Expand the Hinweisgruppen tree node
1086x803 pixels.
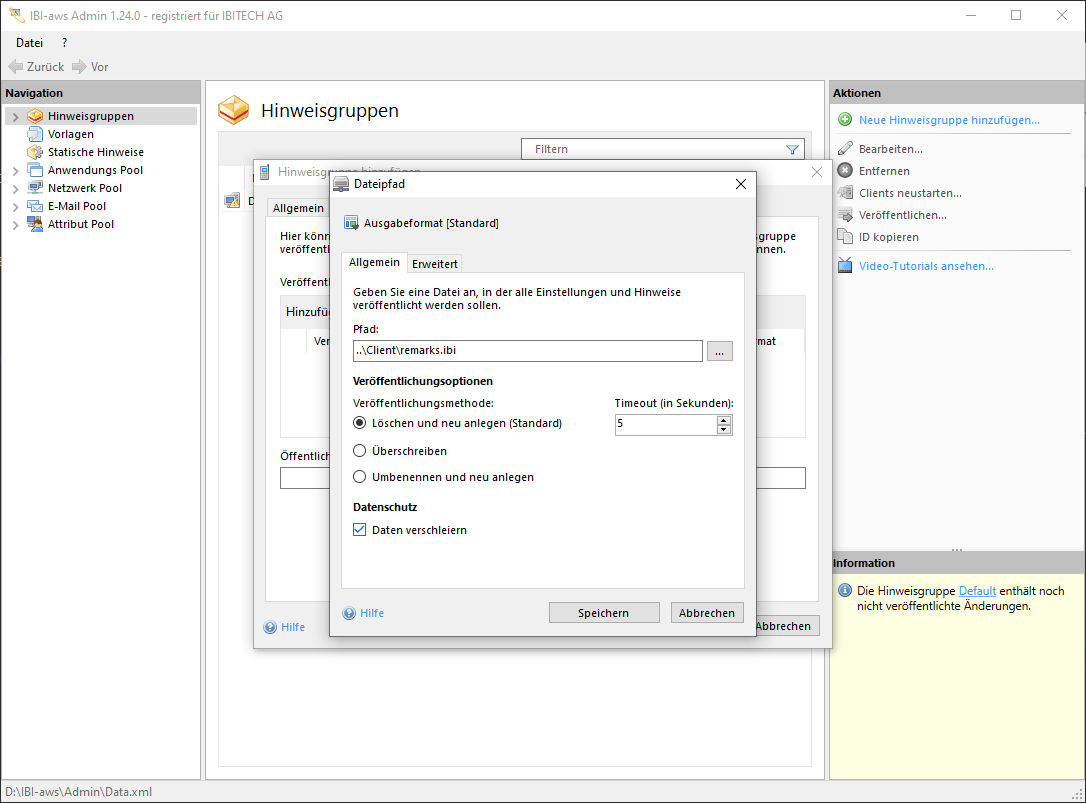click(15, 117)
